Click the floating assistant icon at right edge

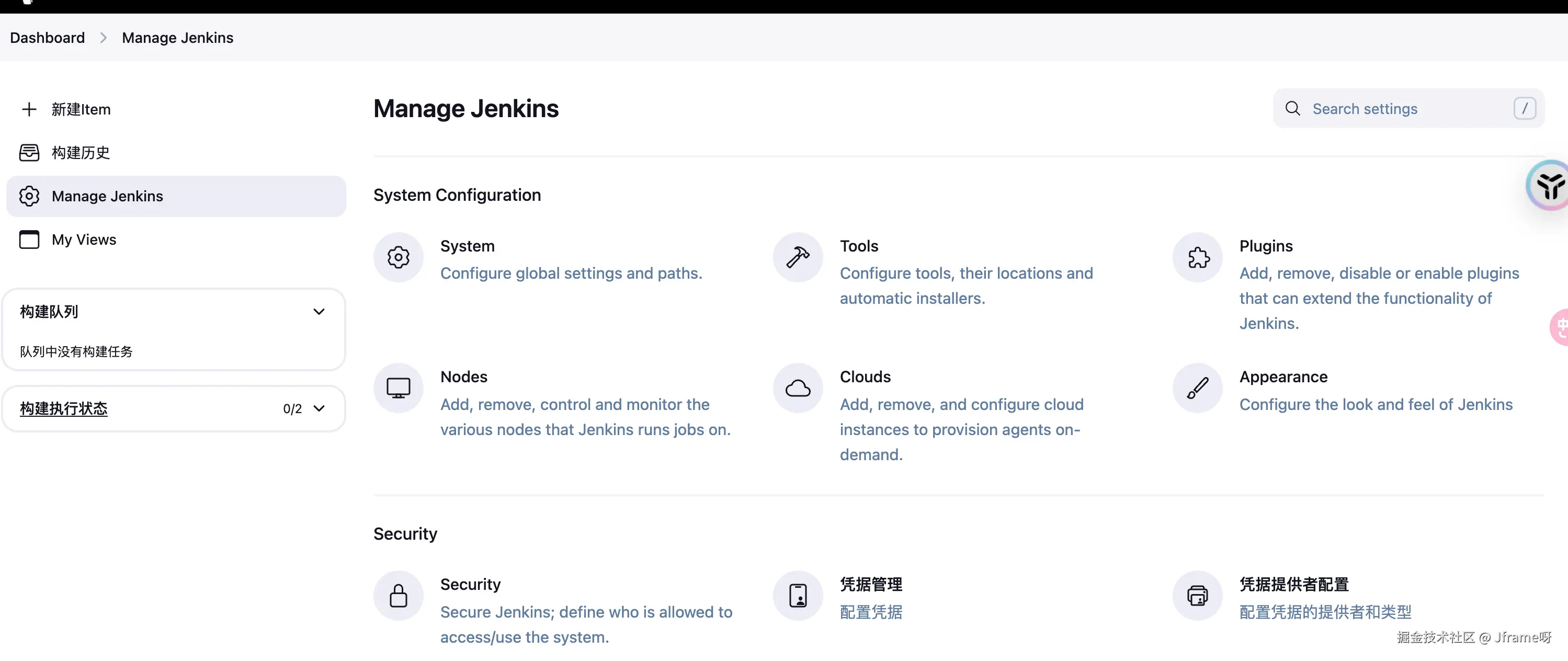1549,186
